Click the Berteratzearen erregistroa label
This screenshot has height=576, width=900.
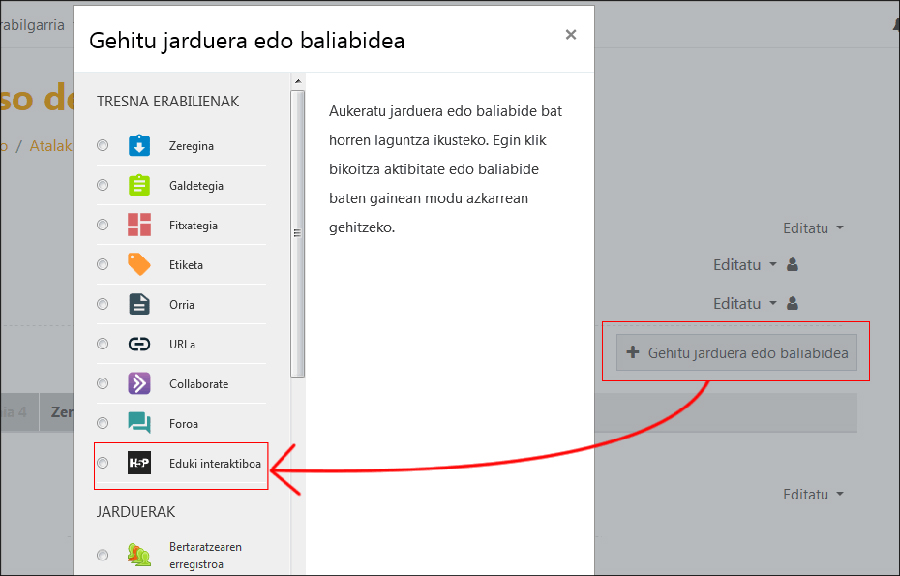click(x=205, y=555)
